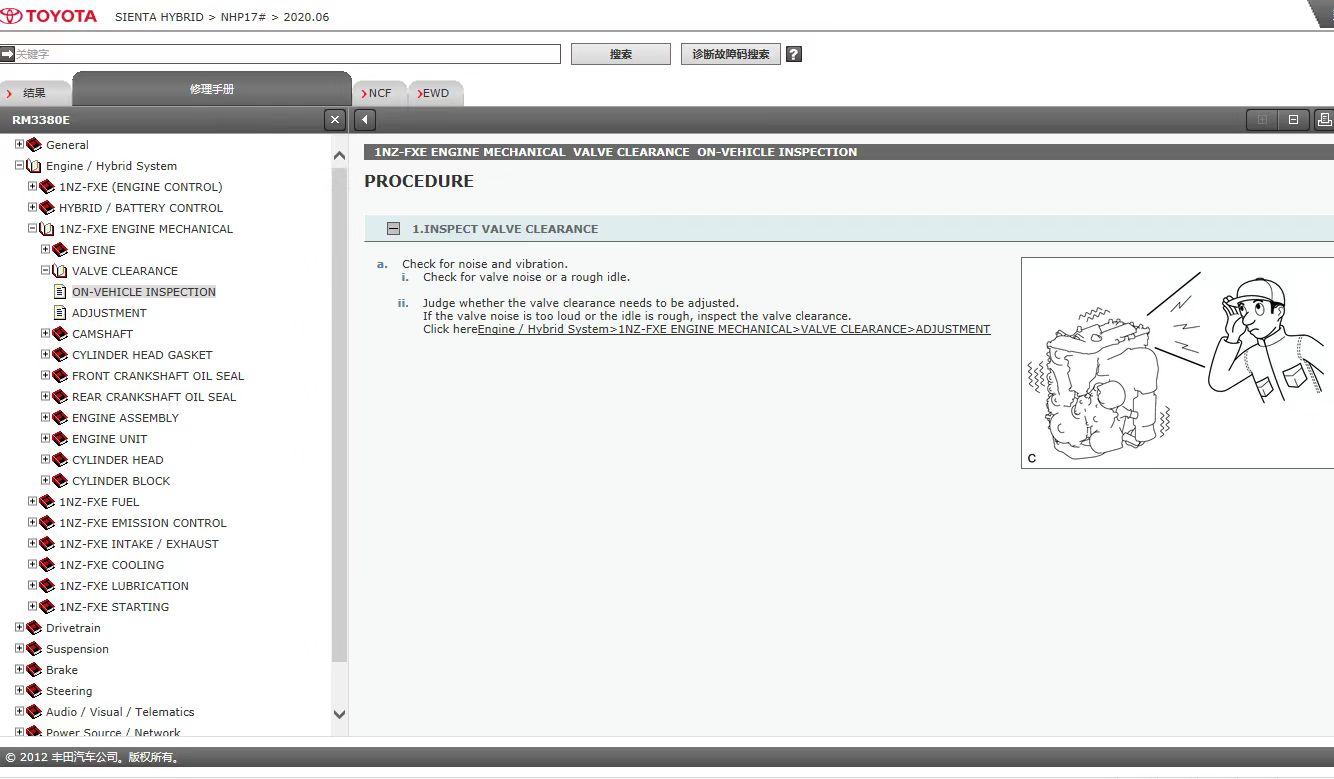Switch to the 结果 tab
Viewport: 1334px width, 779px height.
(x=35, y=93)
